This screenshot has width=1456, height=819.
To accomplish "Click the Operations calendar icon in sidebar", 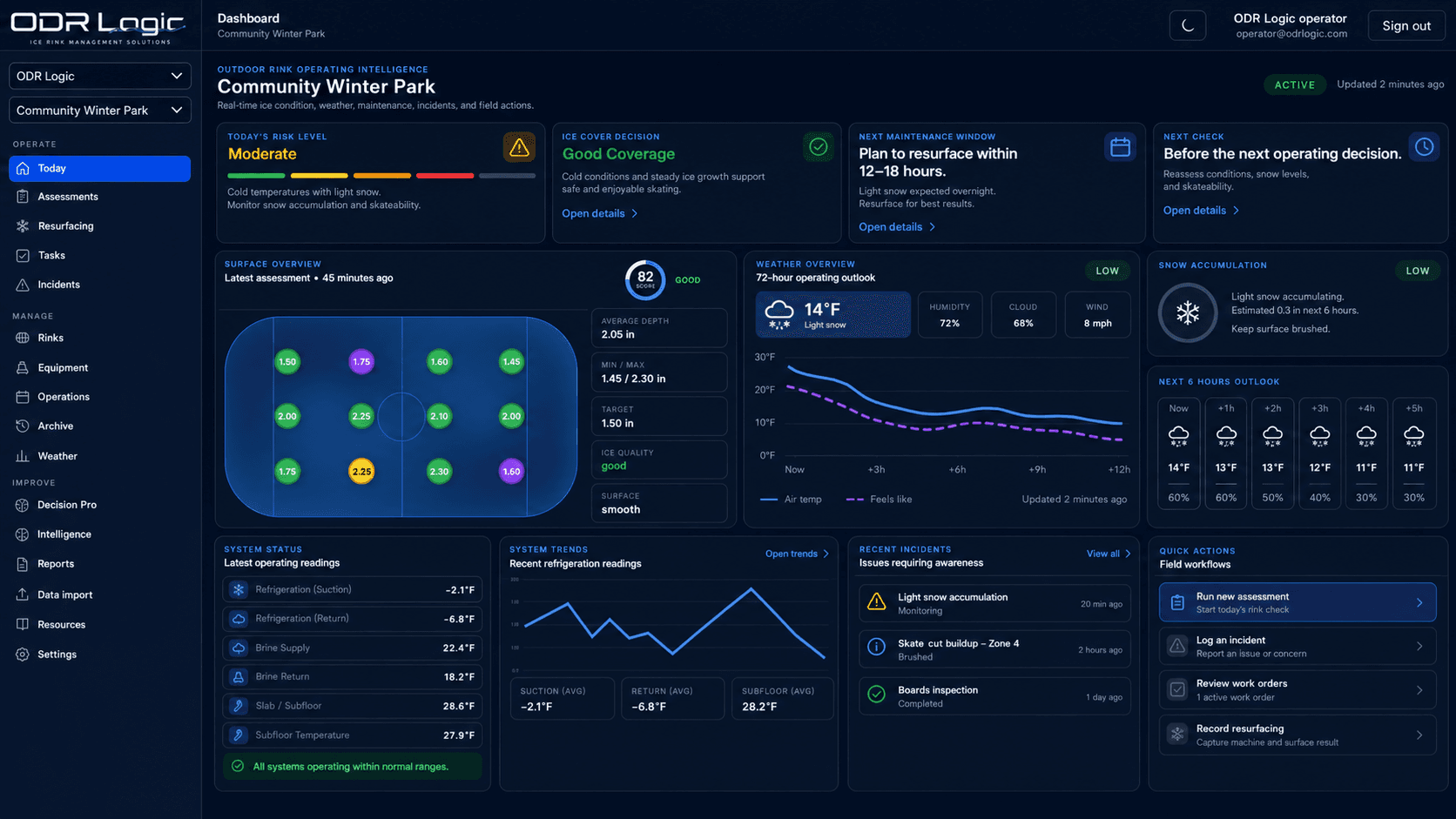I will [x=23, y=397].
